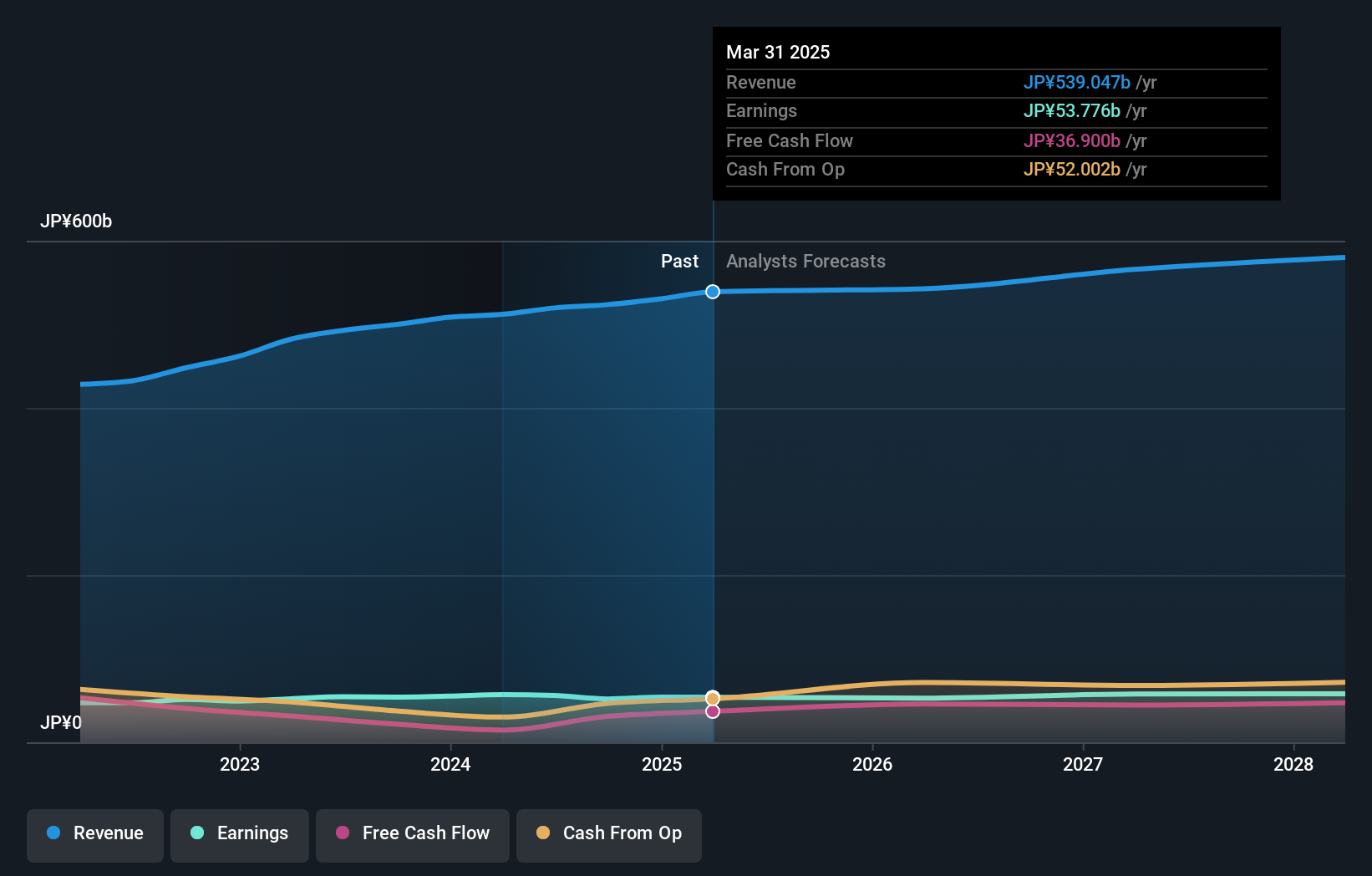The height and width of the screenshot is (876, 1372).
Task: Click the orange Cash From Op legend dot
Action: 543,833
